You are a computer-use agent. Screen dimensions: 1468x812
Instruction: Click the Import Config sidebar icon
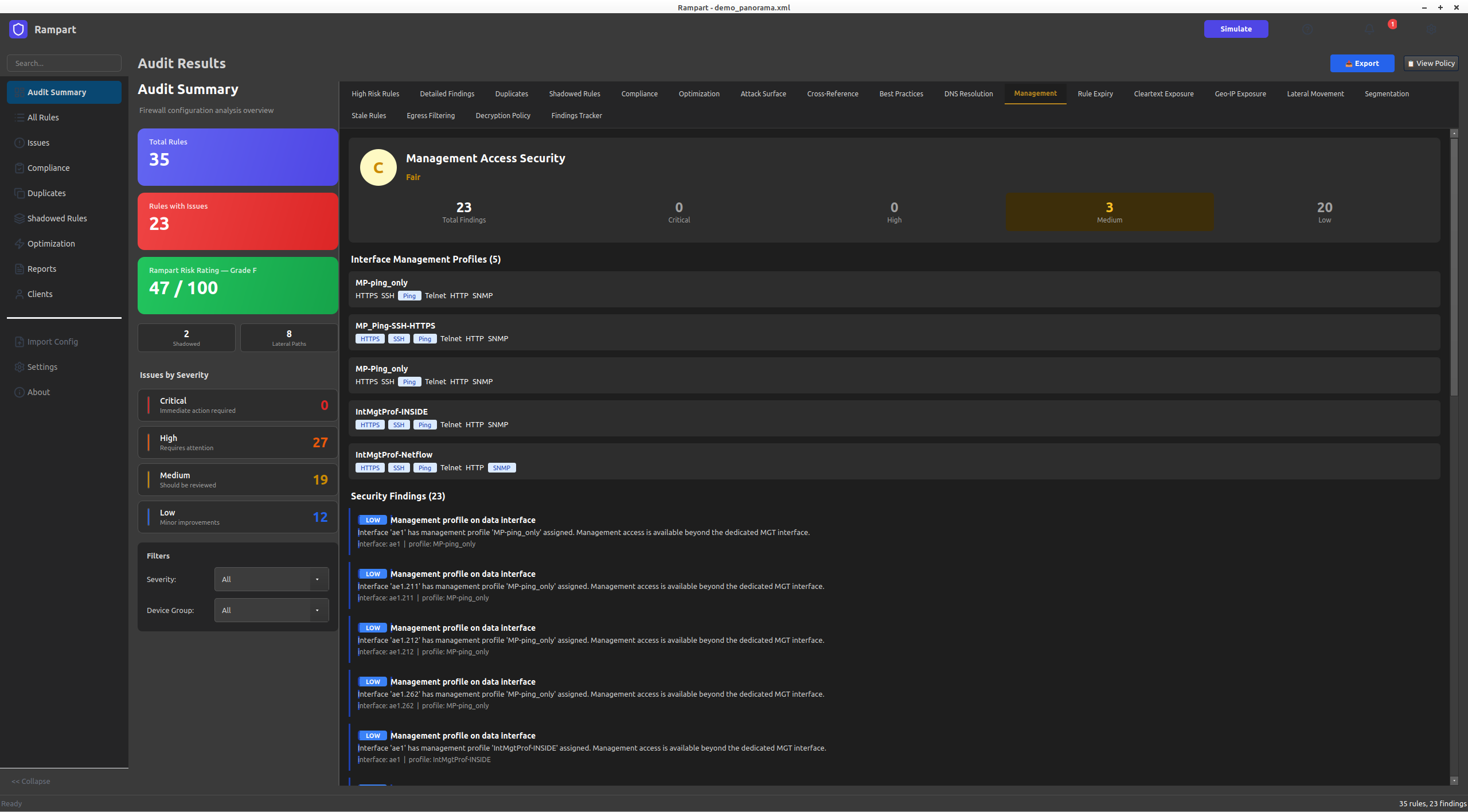(19, 342)
